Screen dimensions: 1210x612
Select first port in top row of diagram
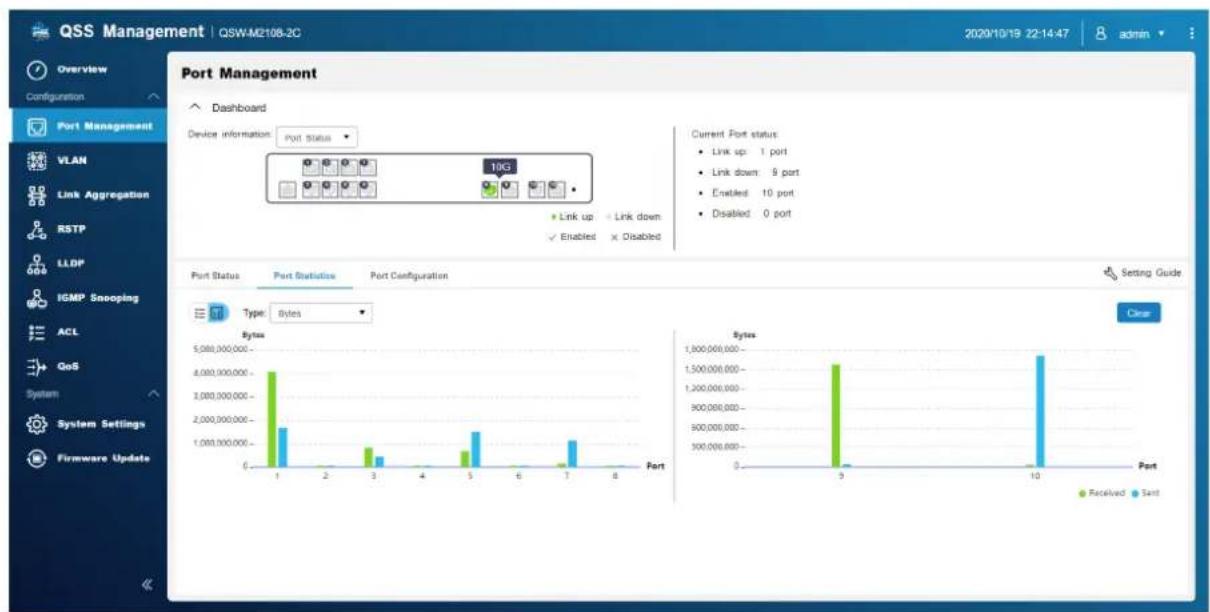click(x=312, y=166)
